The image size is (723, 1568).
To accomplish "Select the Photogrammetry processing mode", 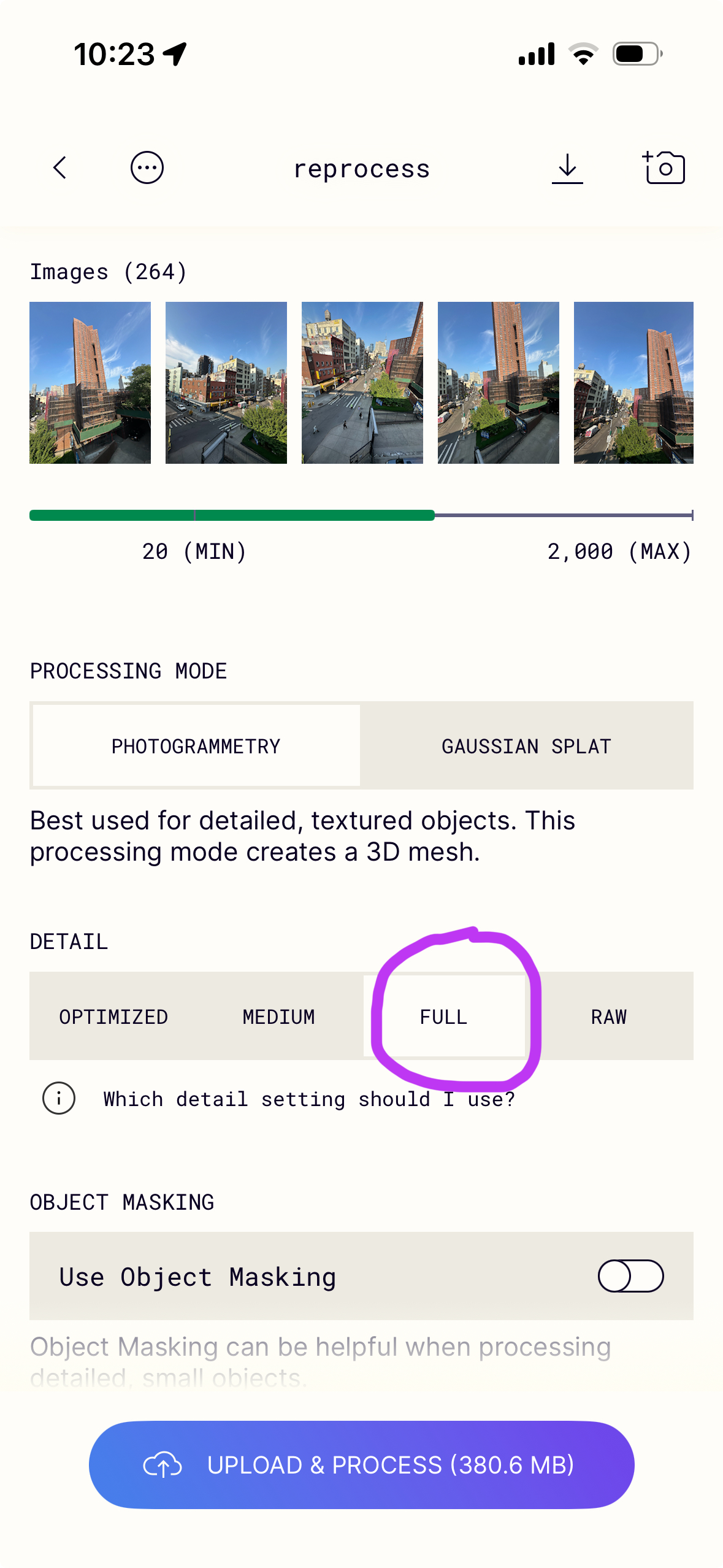I will [x=196, y=746].
